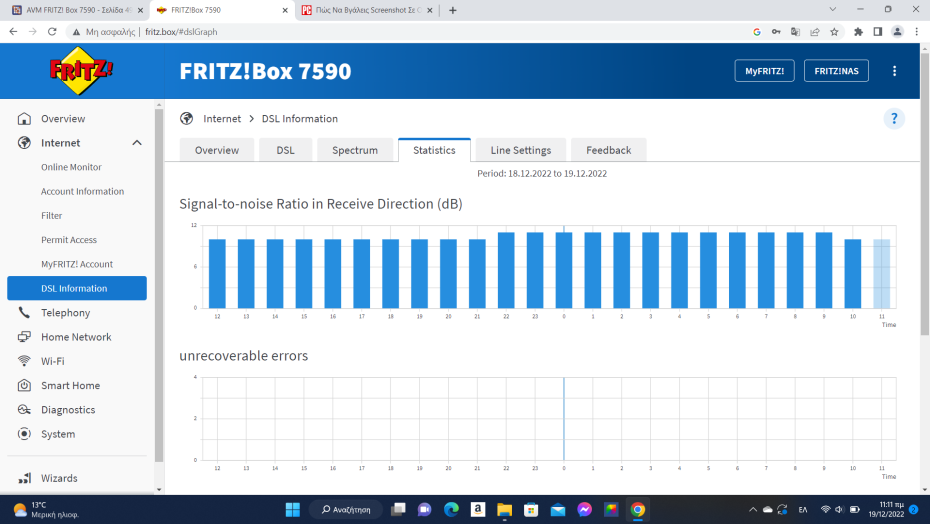Open the Feedback tab
This screenshot has height=524, width=930.
click(x=609, y=150)
